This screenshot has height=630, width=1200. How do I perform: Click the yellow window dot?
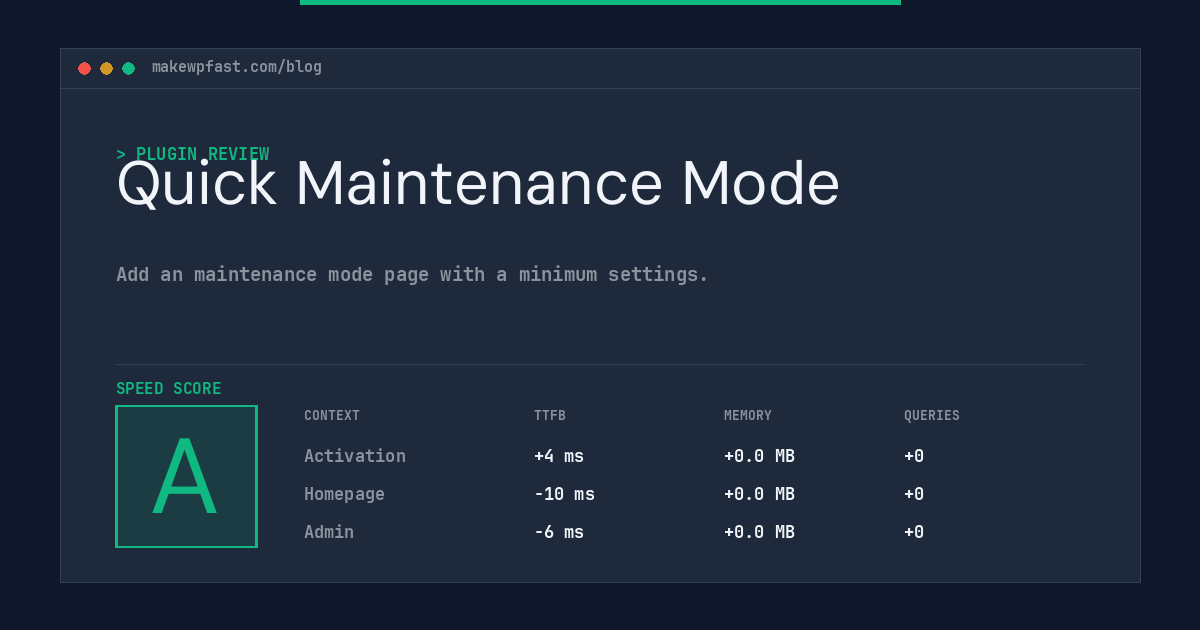click(x=106, y=68)
